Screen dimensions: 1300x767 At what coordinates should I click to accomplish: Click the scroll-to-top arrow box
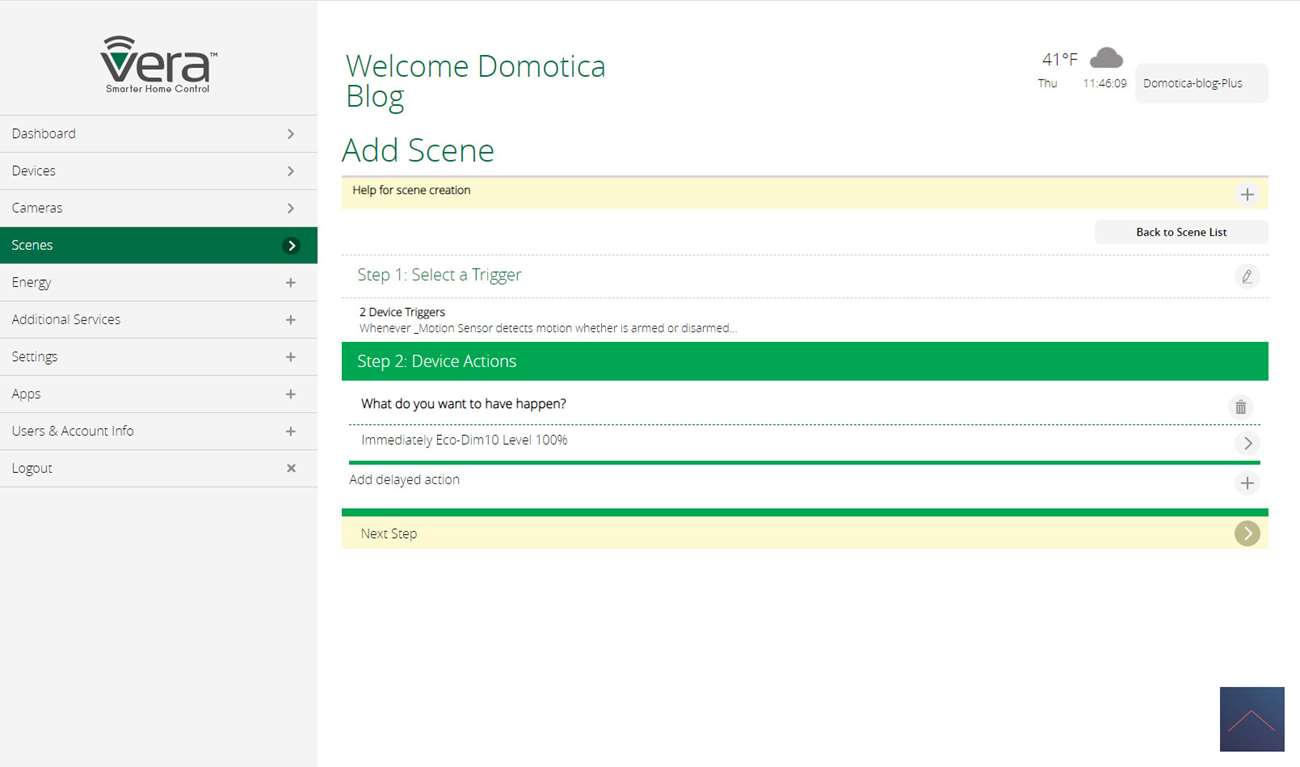pos(1251,719)
